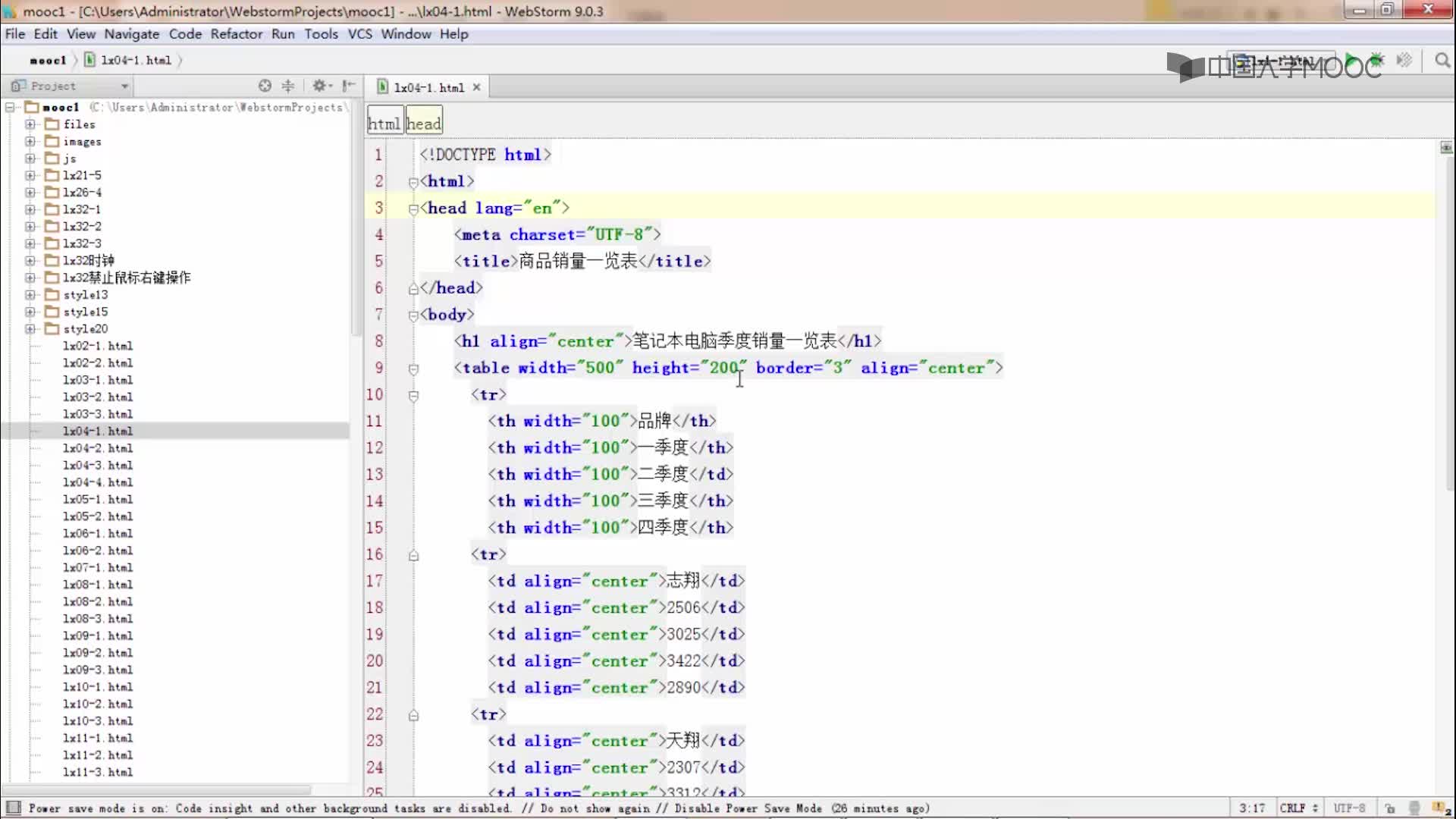Fold the tr block at line 22
This screenshot has height=819, width=1456.
(x=413, y=715)
